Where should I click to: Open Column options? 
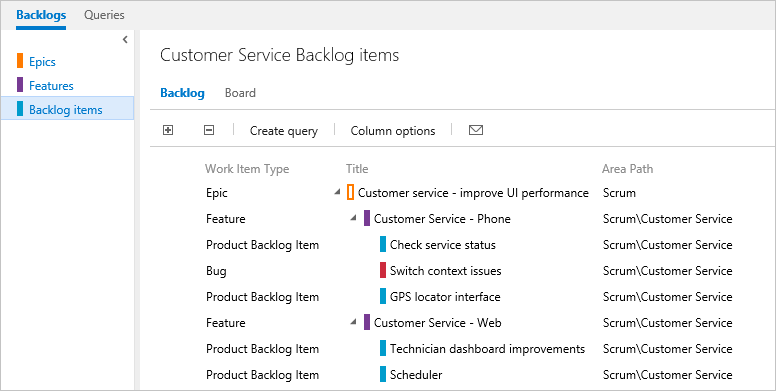point(393,131)
